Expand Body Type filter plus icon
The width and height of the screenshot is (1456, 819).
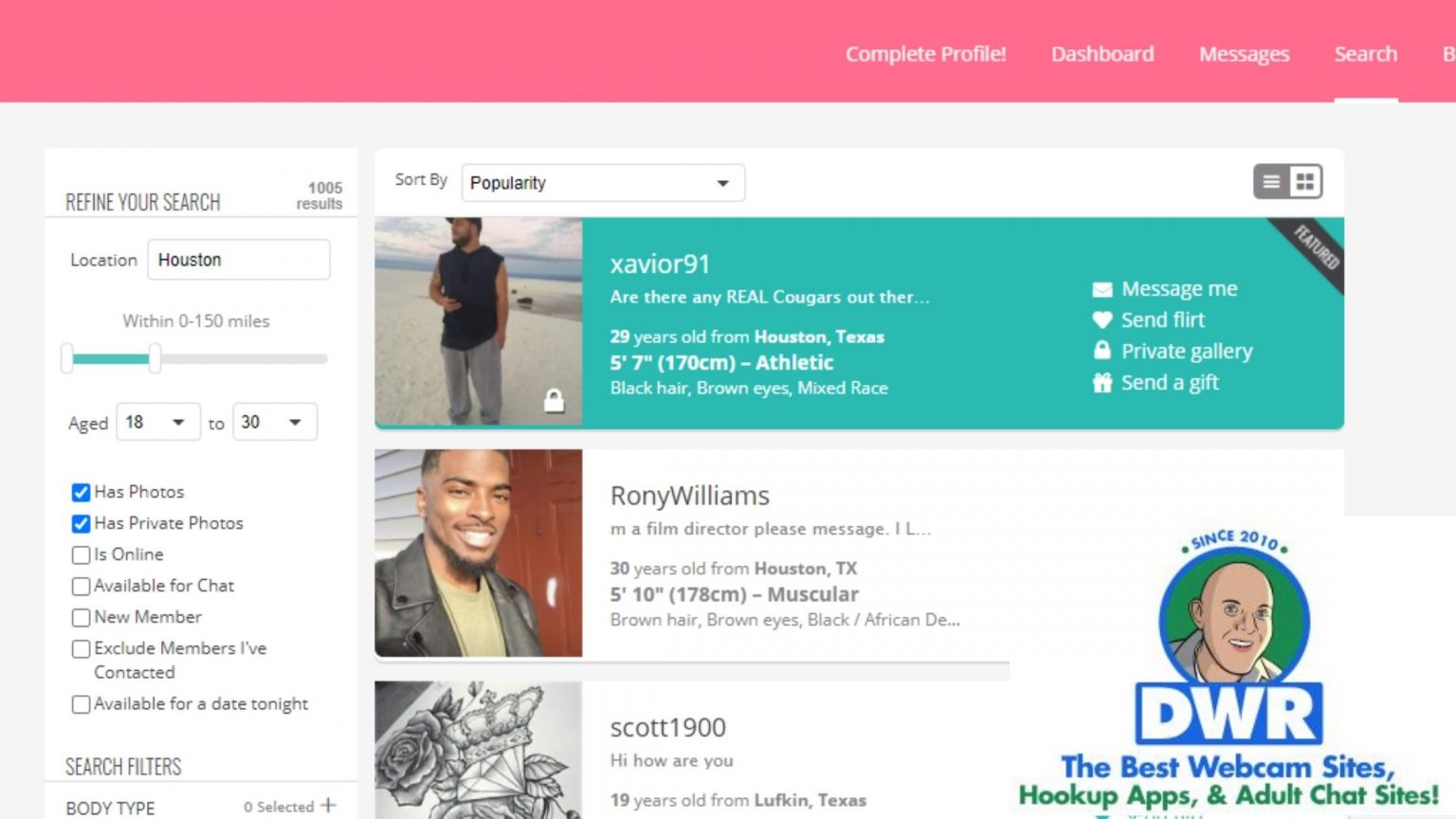(328, 805)
